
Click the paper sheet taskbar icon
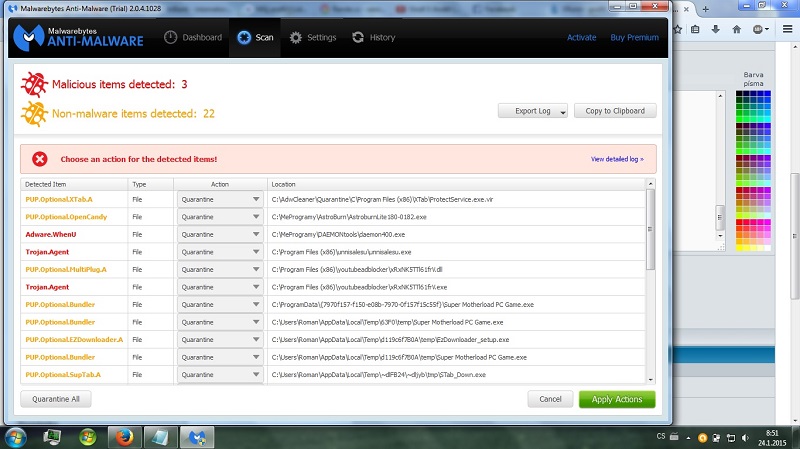point(160,438)
